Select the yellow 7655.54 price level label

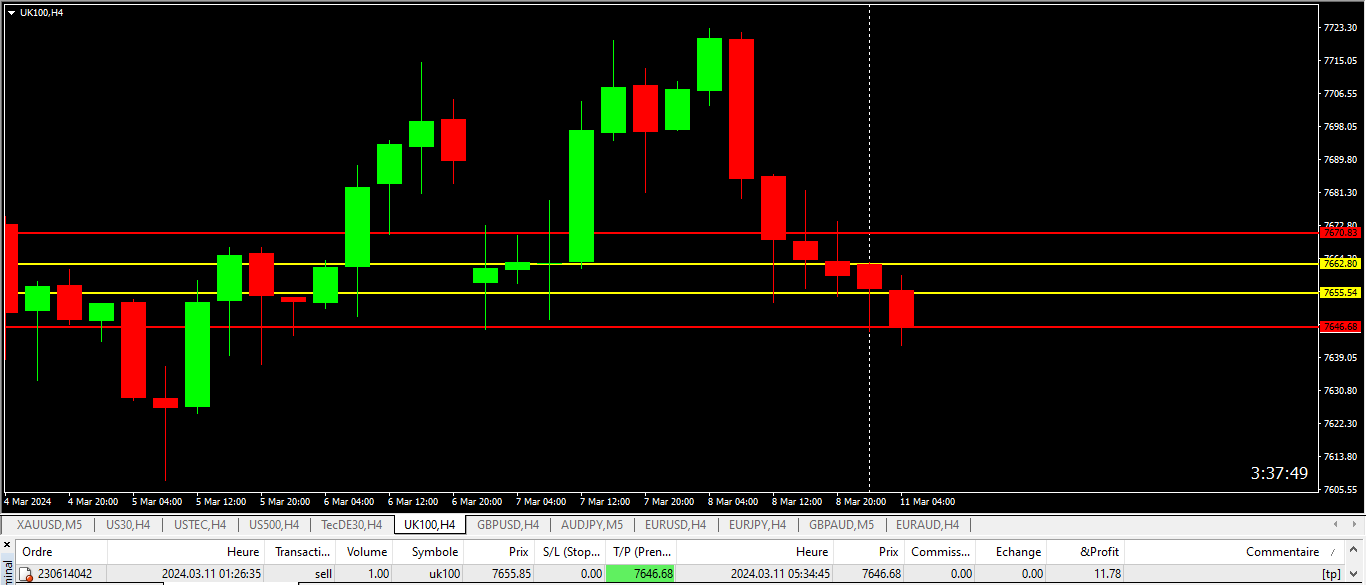click(1340, 293)
